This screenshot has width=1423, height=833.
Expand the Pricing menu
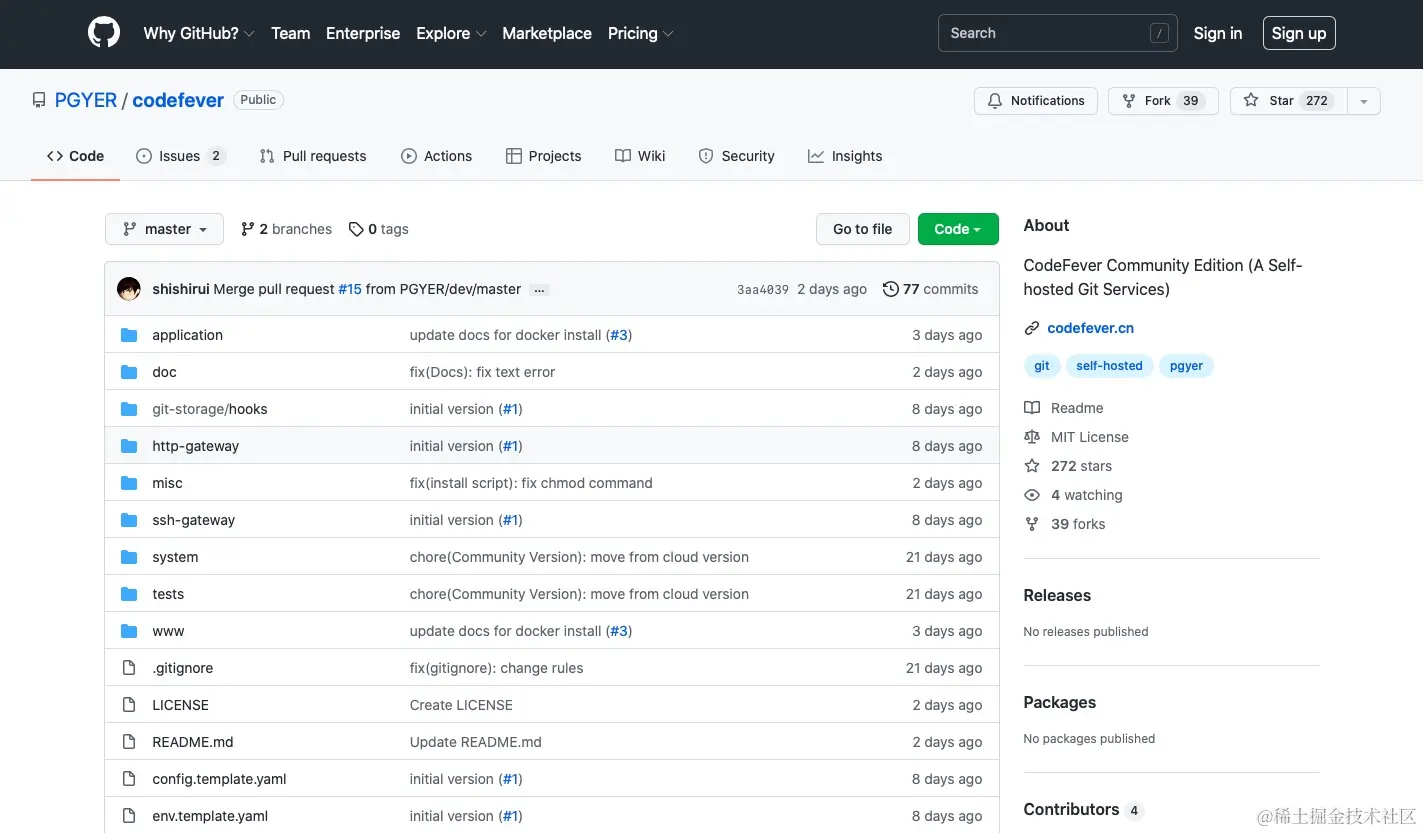tap(641, 33)
